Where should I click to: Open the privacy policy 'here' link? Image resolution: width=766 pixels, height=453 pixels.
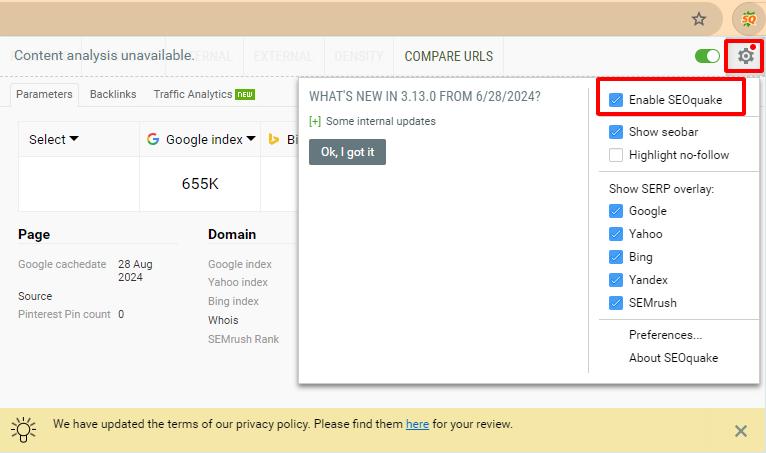point(417,424)
